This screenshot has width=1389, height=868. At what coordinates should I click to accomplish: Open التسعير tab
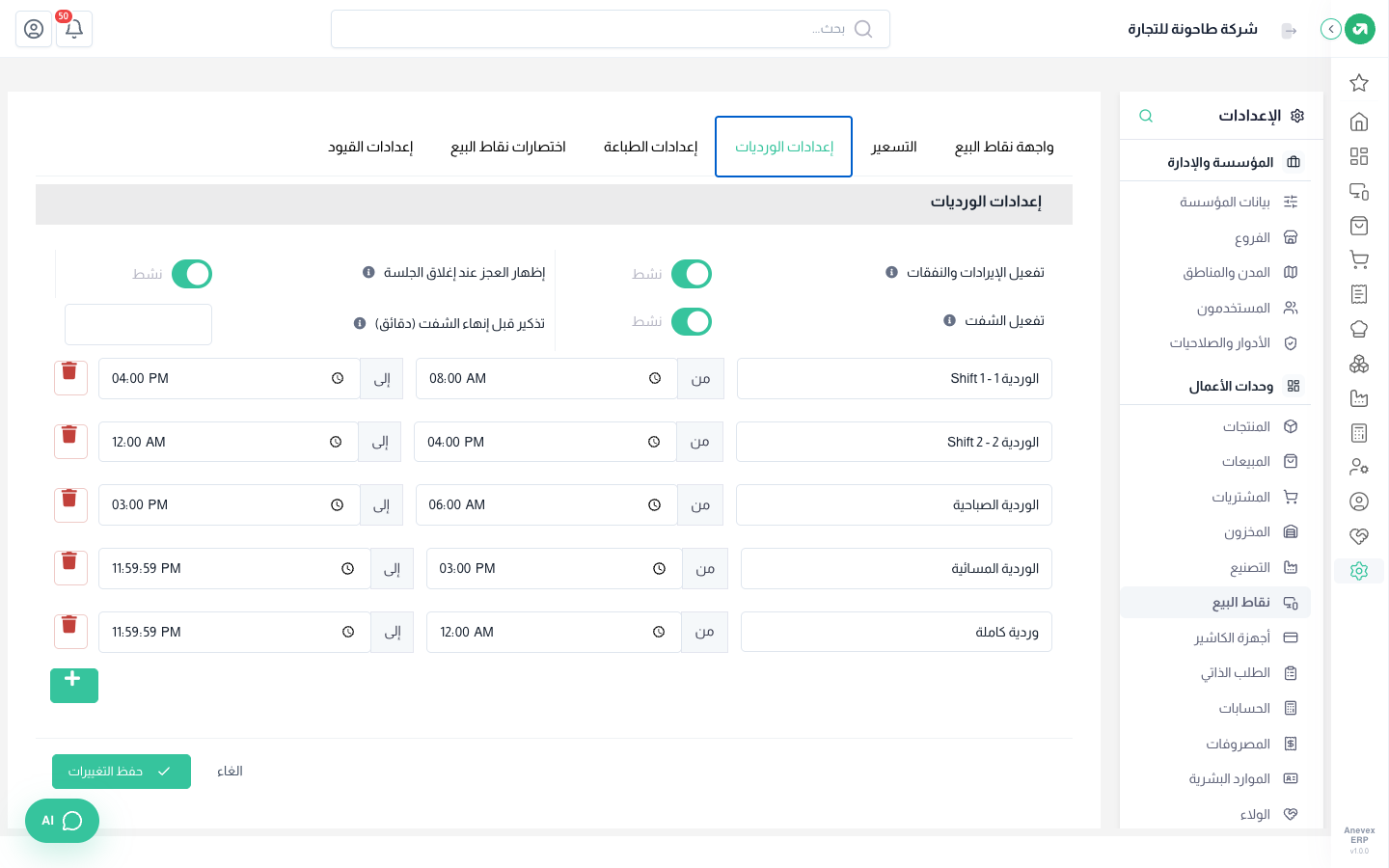(x=894, y=147)
